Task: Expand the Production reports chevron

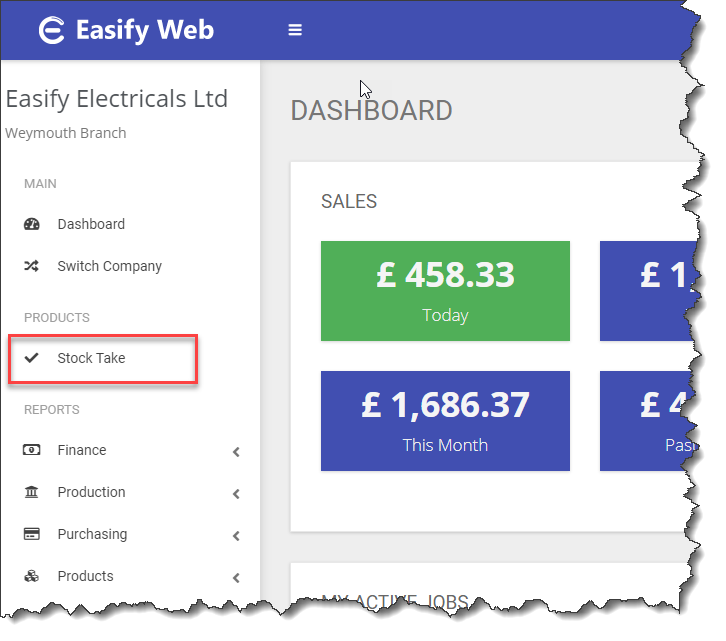Action: [x=237, y=494]
